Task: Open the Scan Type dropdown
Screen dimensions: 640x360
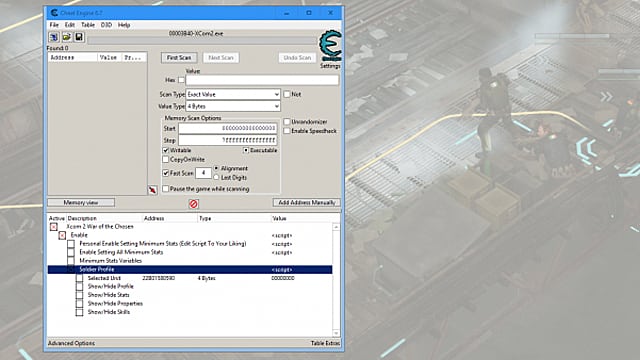Action: click(x=233, y=94)
